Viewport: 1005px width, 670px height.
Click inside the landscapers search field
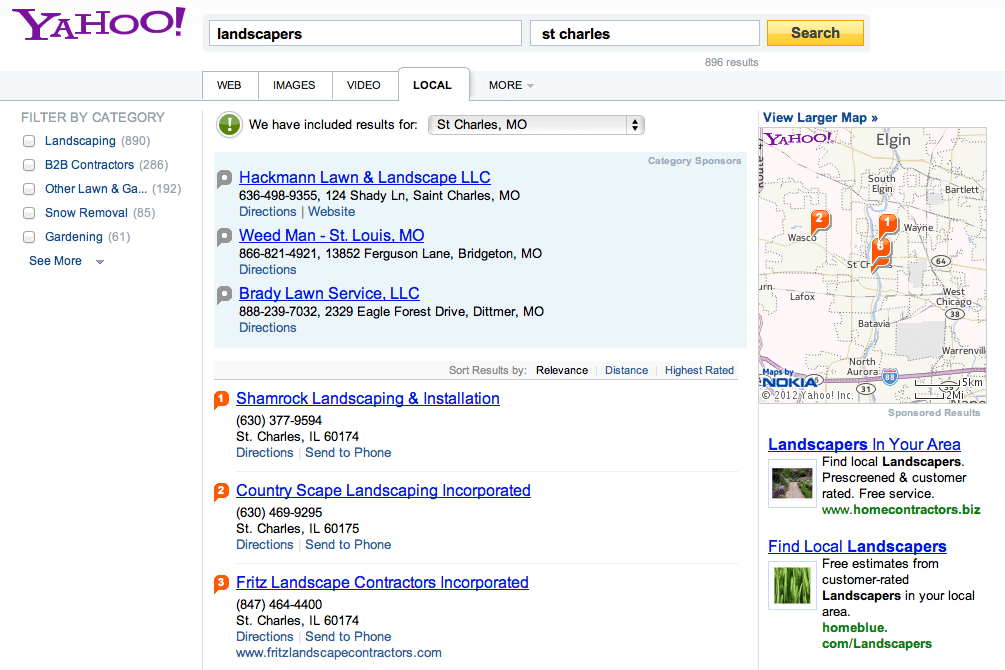(x=365, y=32)
